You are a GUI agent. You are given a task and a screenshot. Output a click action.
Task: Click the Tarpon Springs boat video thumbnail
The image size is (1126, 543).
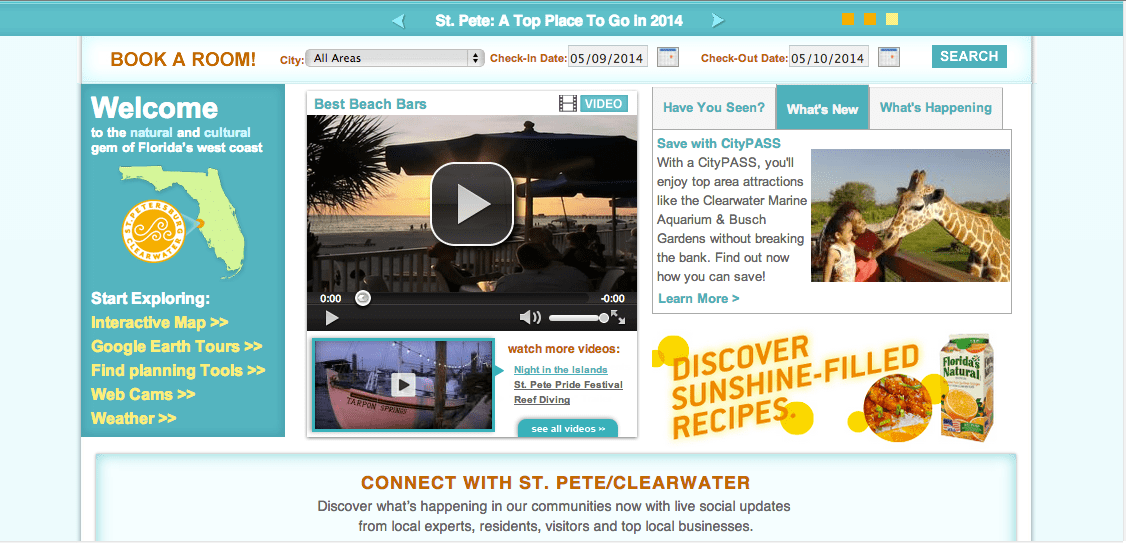(404, 385)
